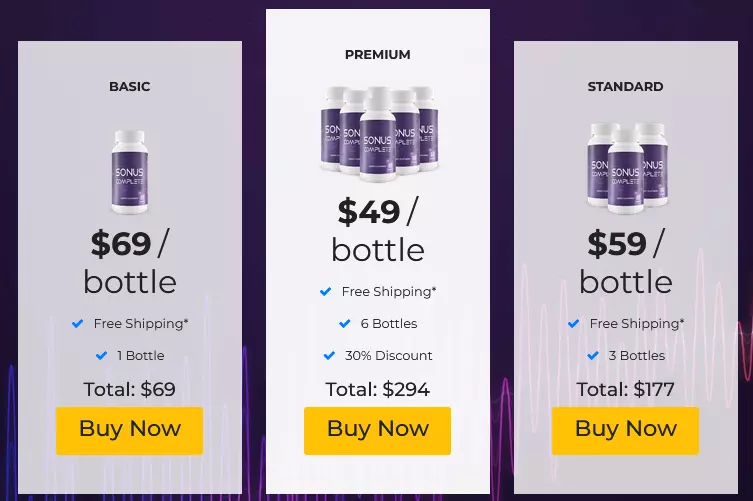Click the Total: $177 text
Screen dimensions: 753x501
point(625,390)
